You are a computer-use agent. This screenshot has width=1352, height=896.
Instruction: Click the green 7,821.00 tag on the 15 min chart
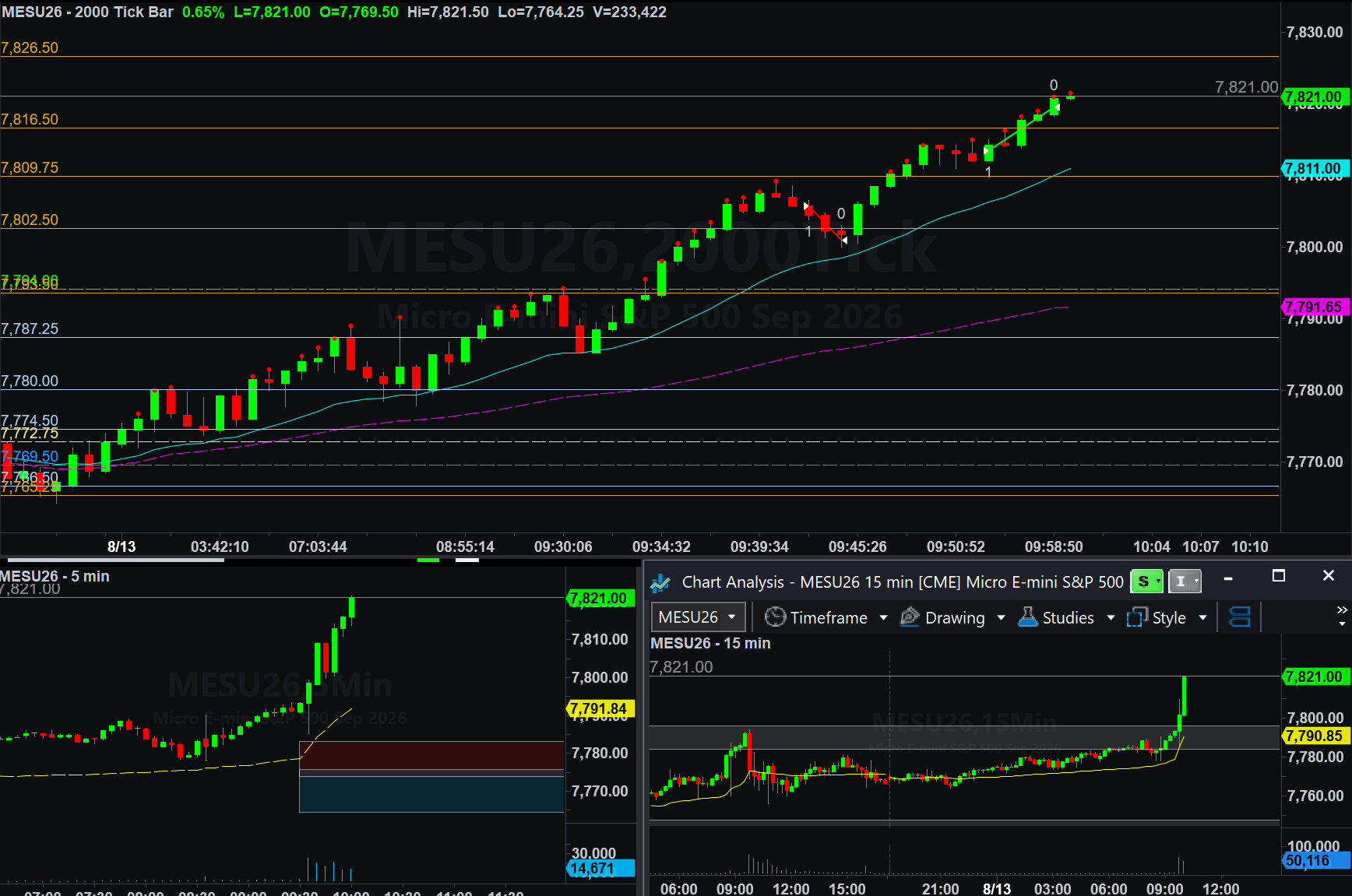tap(1315, 676)
